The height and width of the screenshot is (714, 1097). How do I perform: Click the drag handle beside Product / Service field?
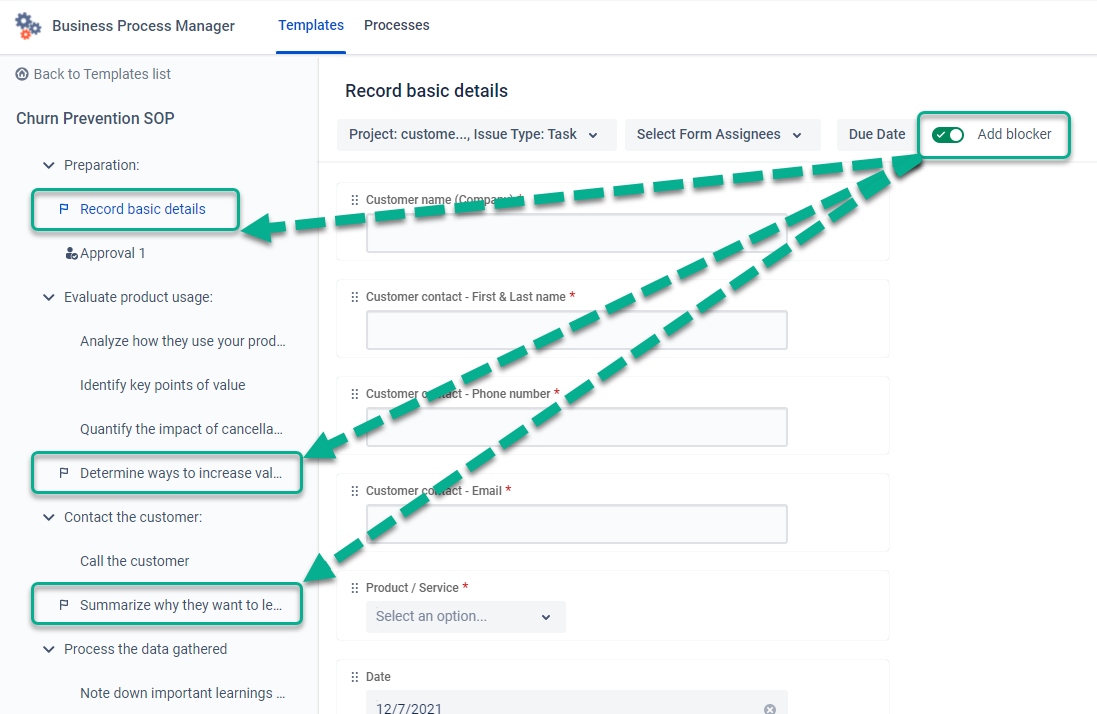pyautogui.click(x=355, y=588)
